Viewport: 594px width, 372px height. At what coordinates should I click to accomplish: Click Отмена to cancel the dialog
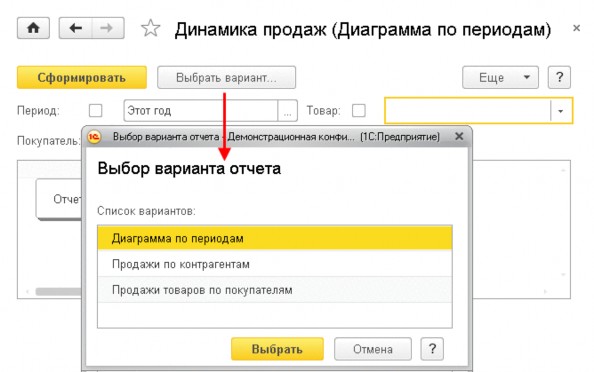[373, 349]
